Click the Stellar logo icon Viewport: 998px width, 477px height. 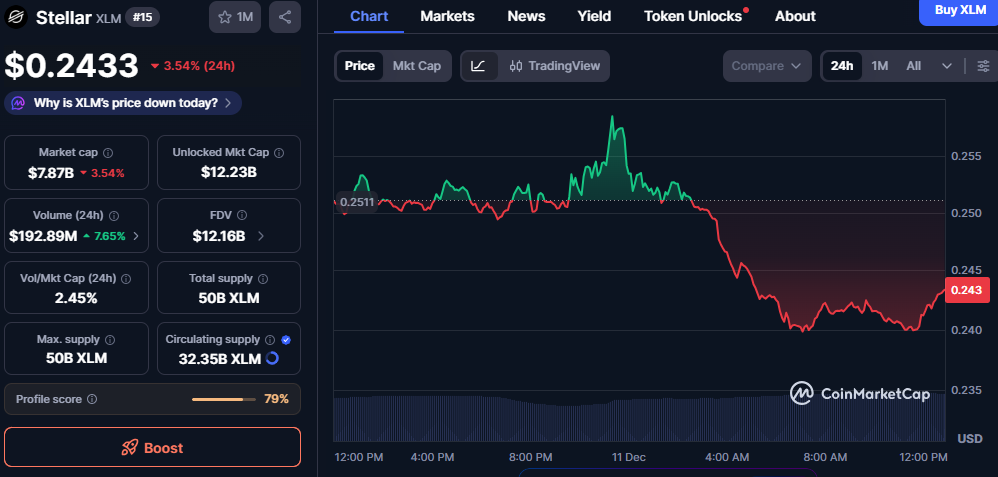point(17,17)
